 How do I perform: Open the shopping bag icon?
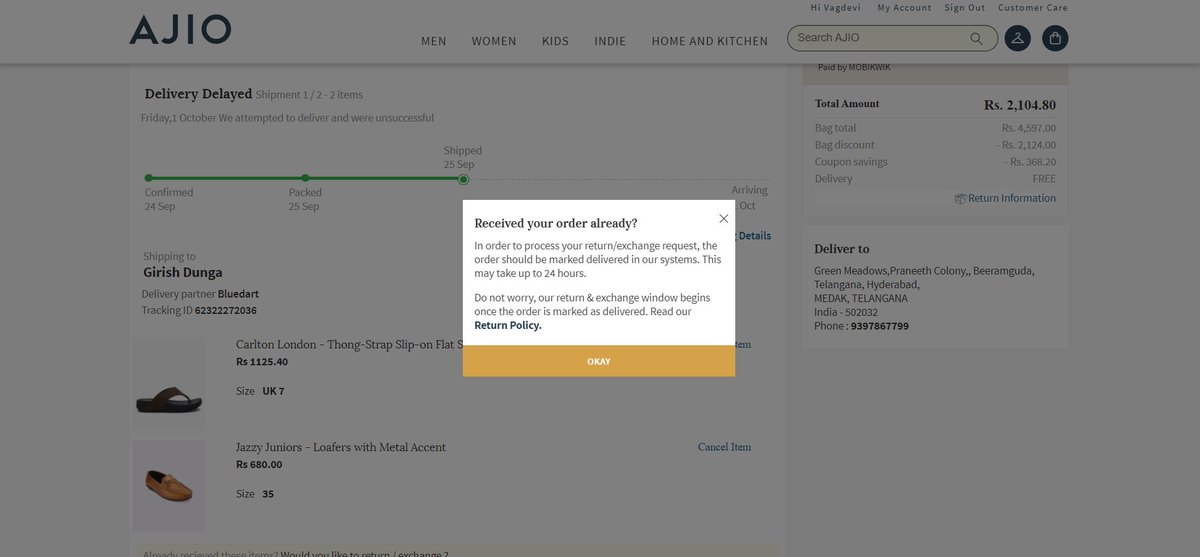coord(1055,39)
